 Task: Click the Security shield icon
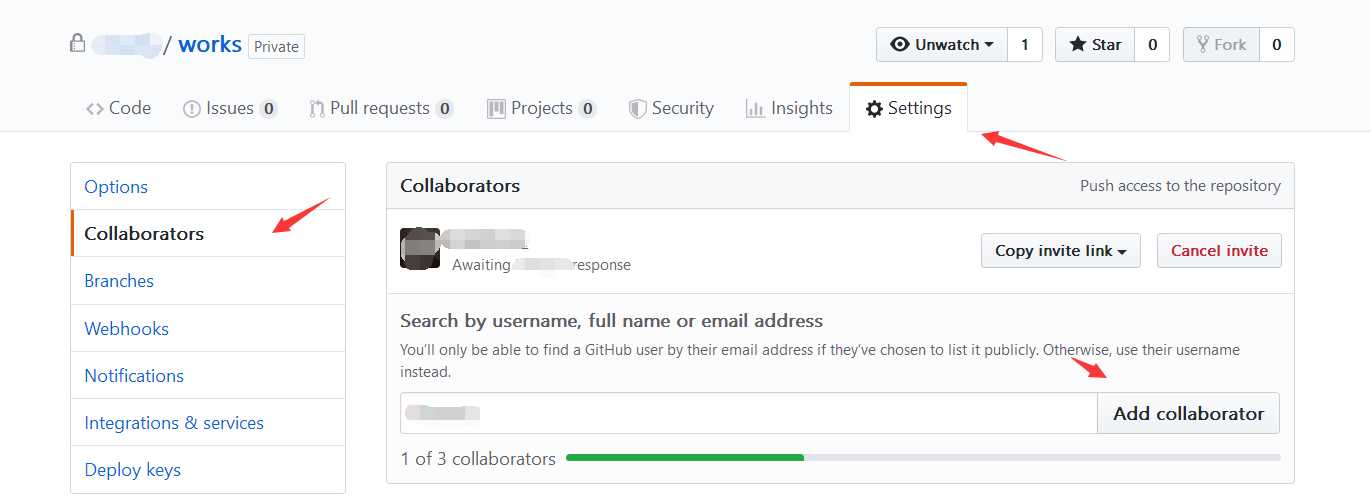pos(637,109)
